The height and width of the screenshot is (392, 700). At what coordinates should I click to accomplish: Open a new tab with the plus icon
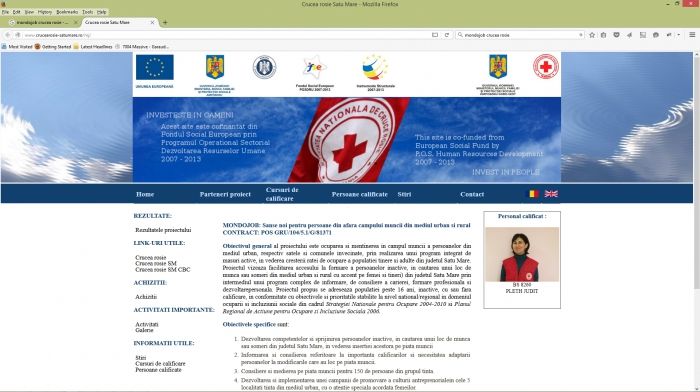coord(165,22)
